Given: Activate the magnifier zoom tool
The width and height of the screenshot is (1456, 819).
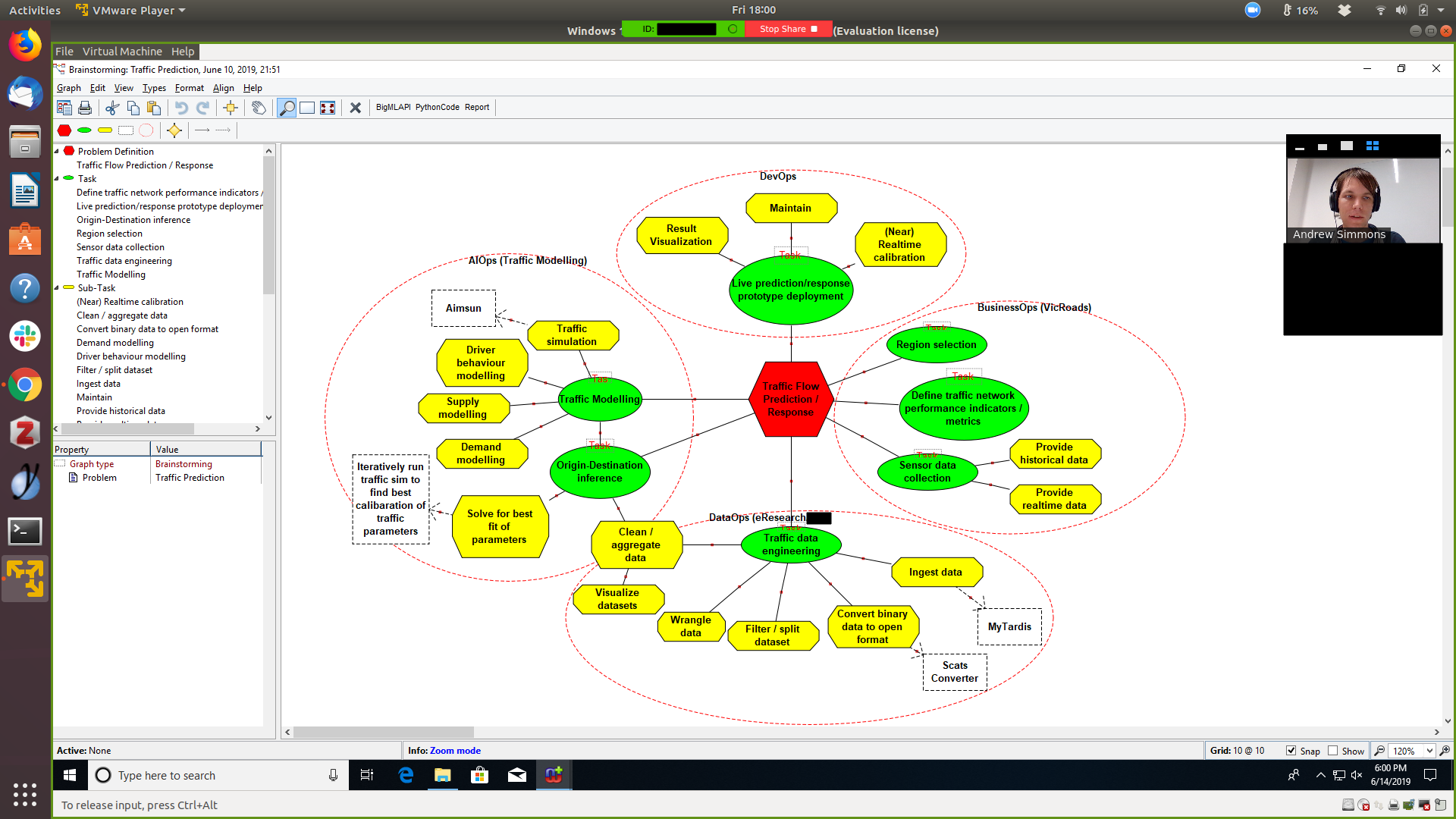Looking at the screenshot, I should 287,108.
